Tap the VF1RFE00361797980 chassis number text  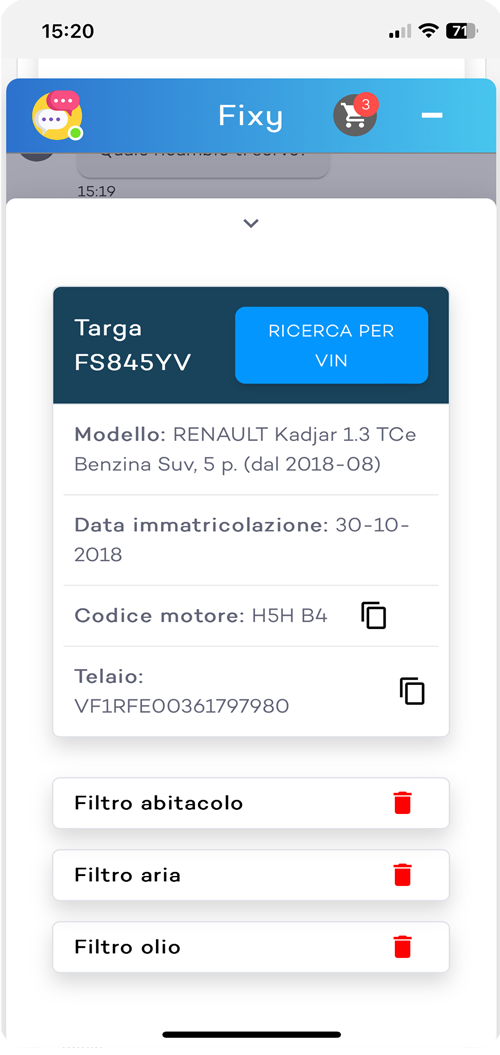tap(182, 706)
